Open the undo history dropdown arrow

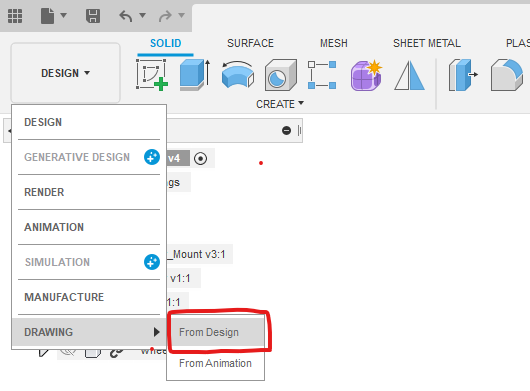coord(143,15)
